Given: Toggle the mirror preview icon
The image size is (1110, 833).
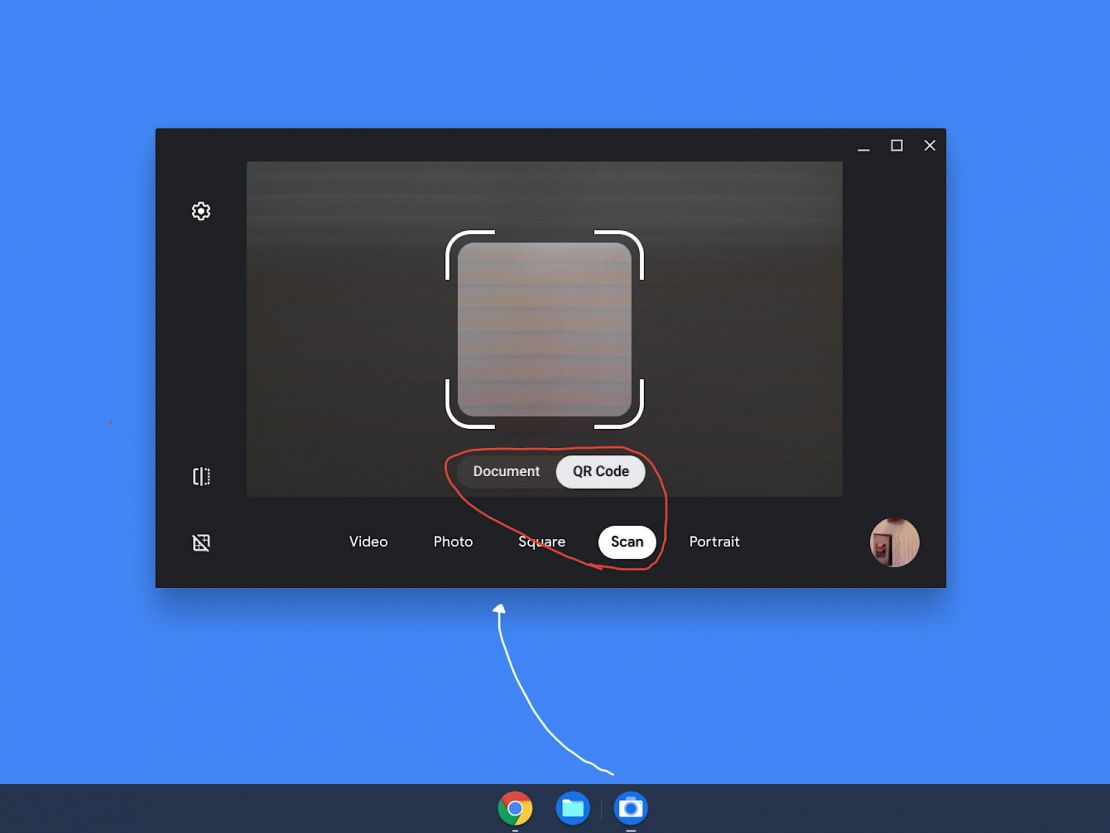Looking at the screenshot, I should pyautogui.click(x=201, y=476).
